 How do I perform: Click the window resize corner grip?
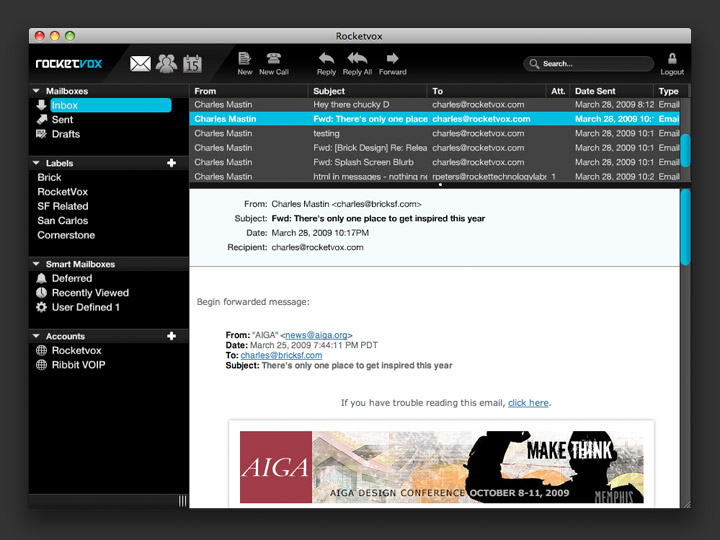[686, 504]
